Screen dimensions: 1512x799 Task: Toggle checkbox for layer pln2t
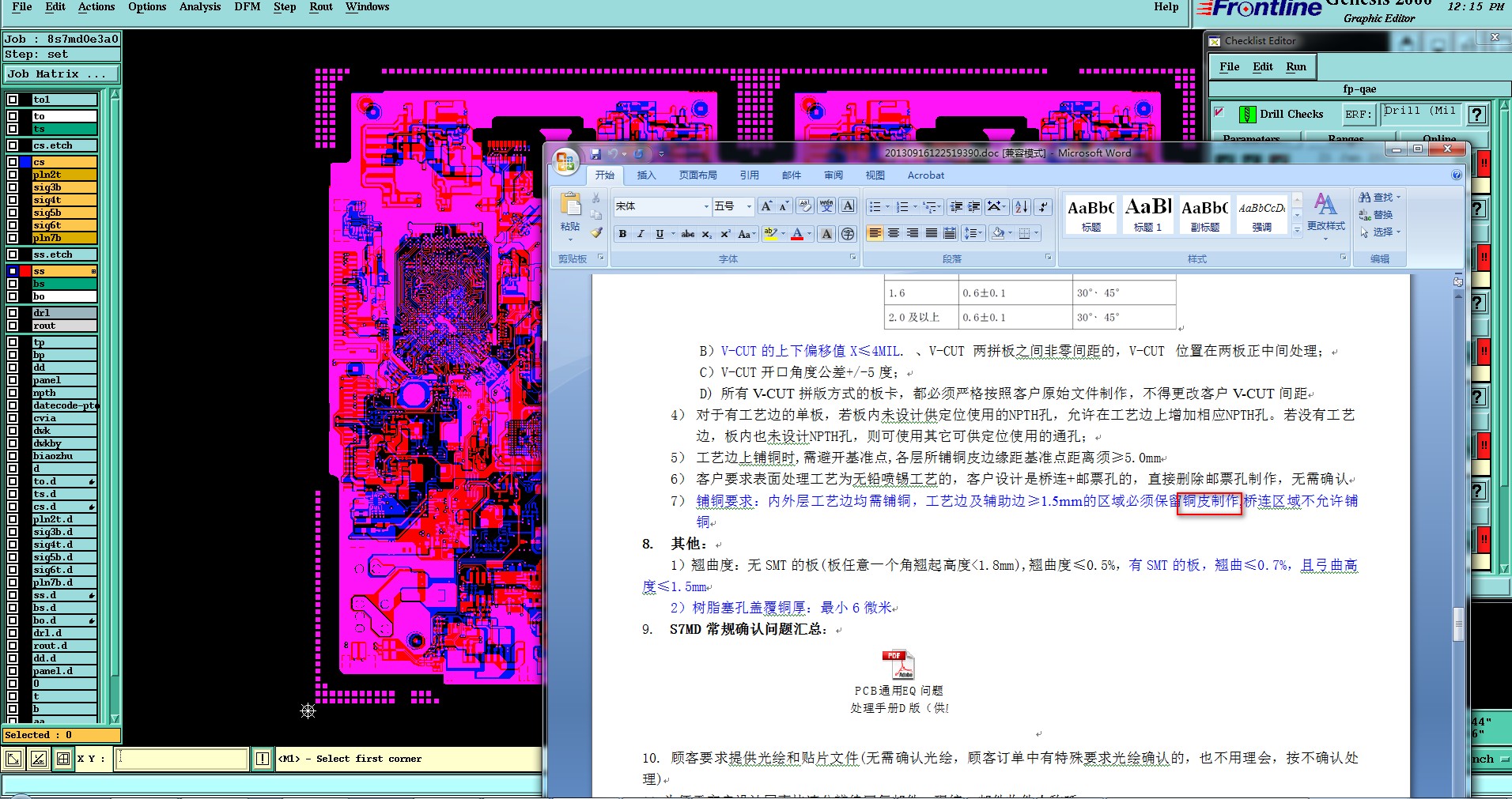pos(13,175)
